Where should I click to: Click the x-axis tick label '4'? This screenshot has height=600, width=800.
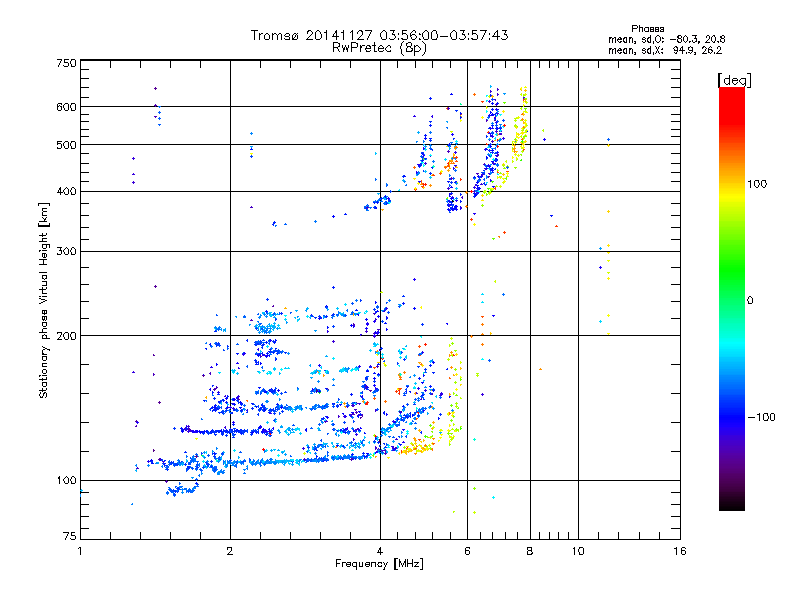380,551
